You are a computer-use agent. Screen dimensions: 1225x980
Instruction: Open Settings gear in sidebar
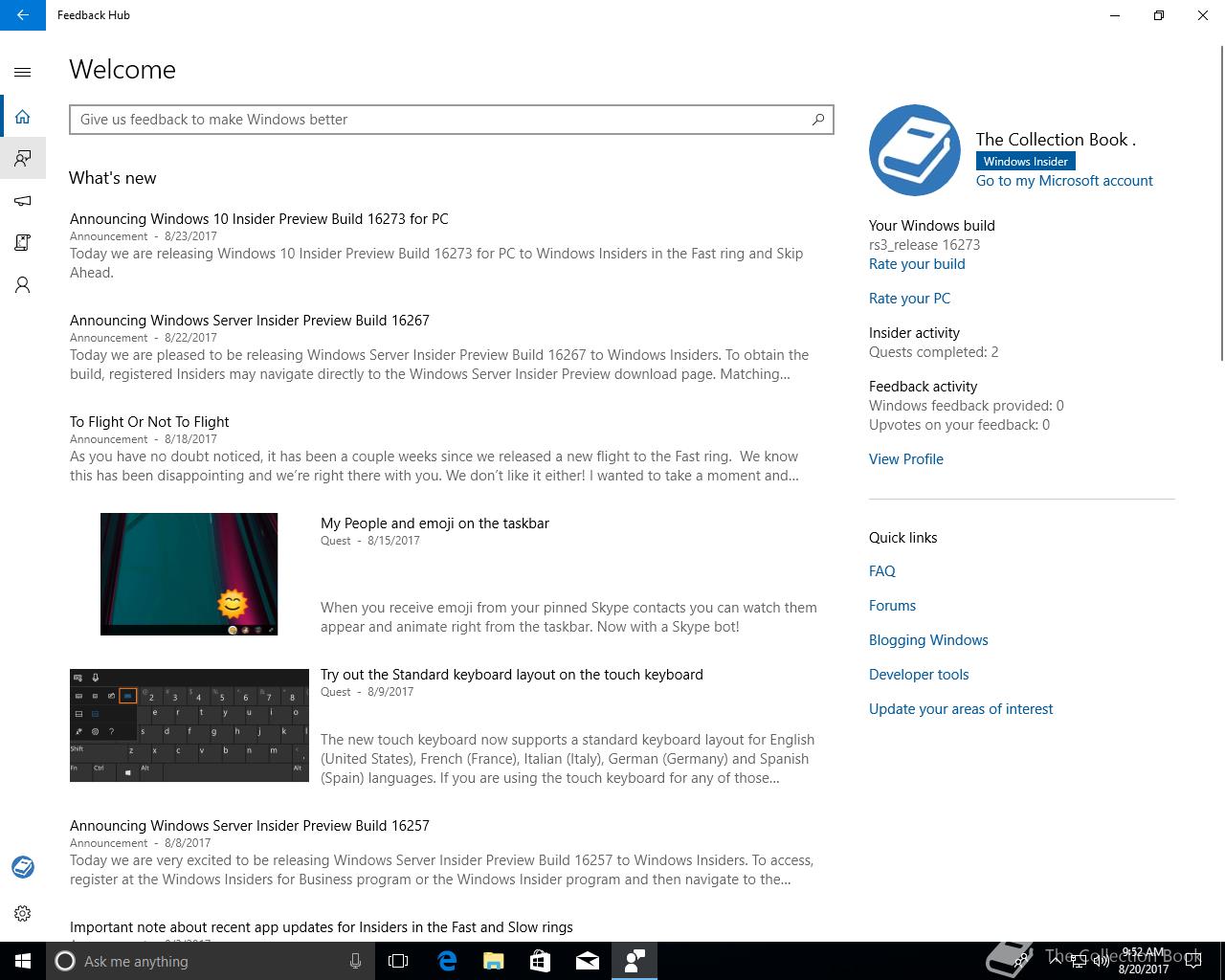[x=23, y=913]
